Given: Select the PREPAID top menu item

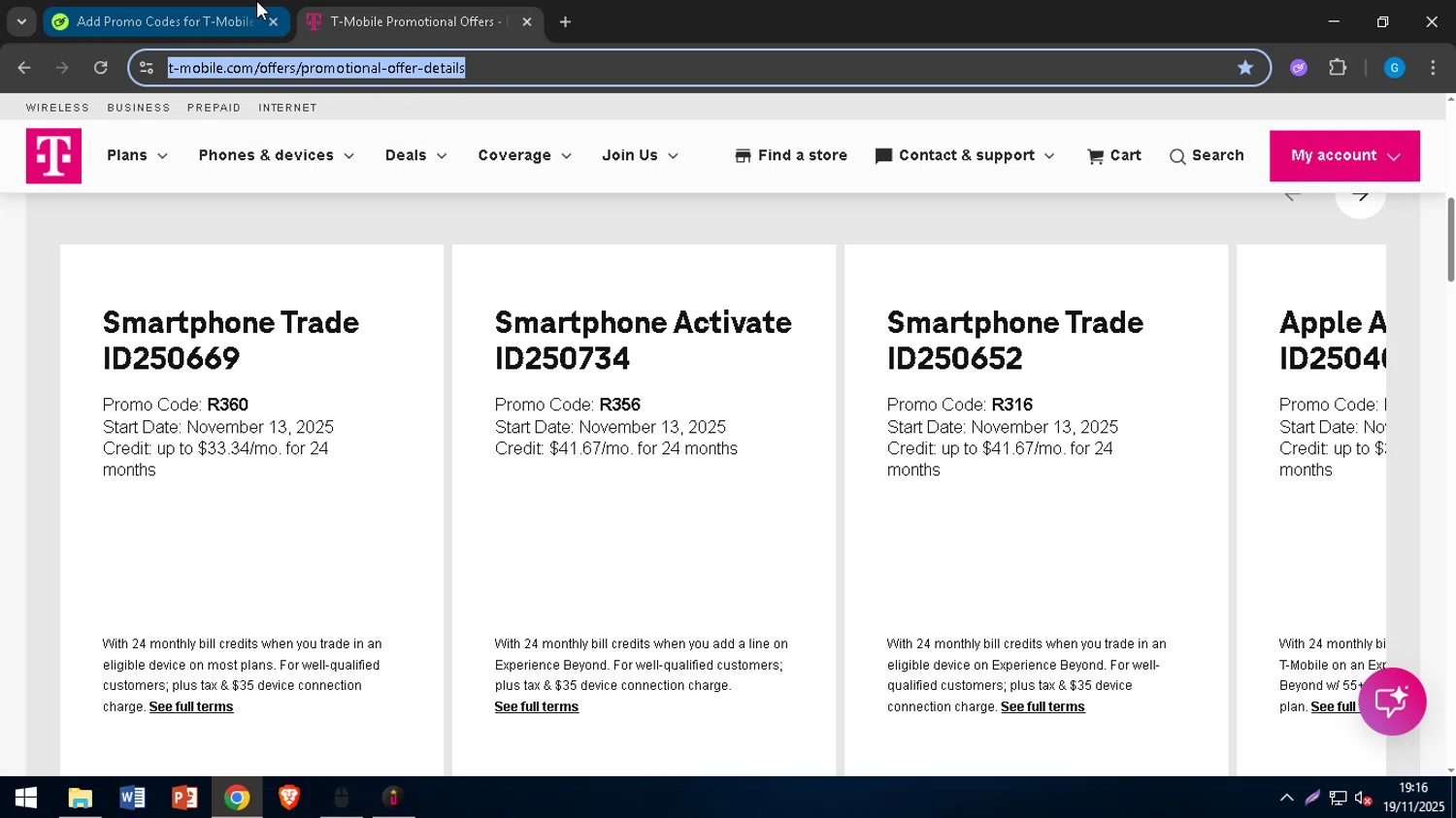Looking at the screenshot, I should [x=214, y=108].
